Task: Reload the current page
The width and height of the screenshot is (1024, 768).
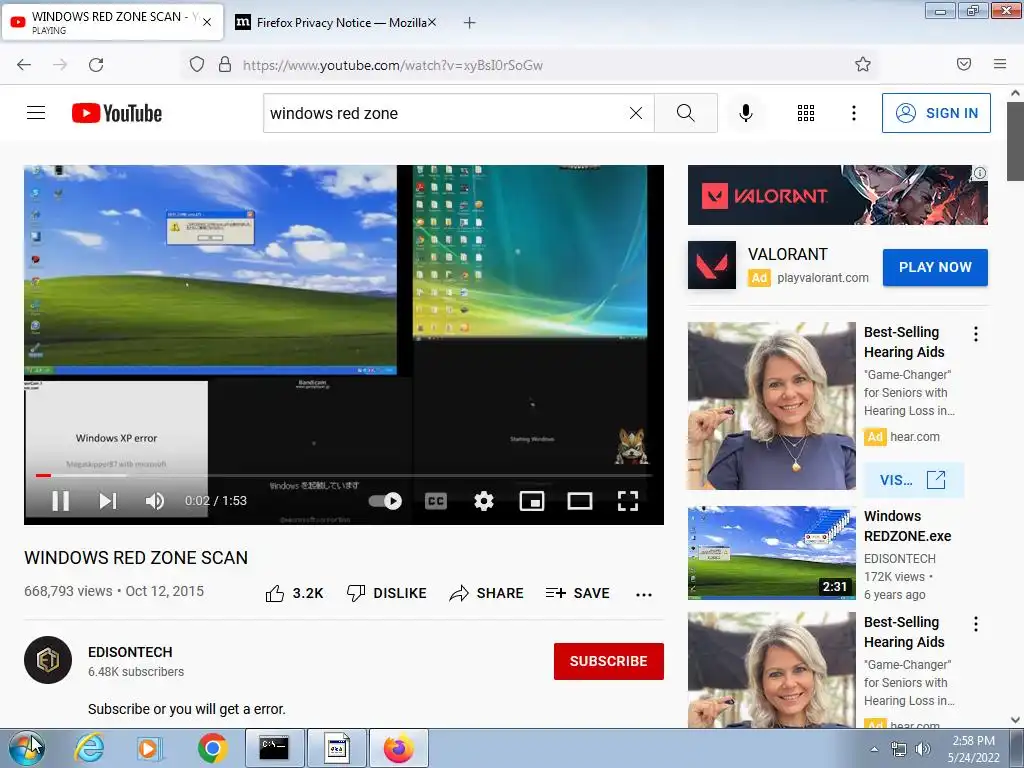Action: click(x=96, y=64)
